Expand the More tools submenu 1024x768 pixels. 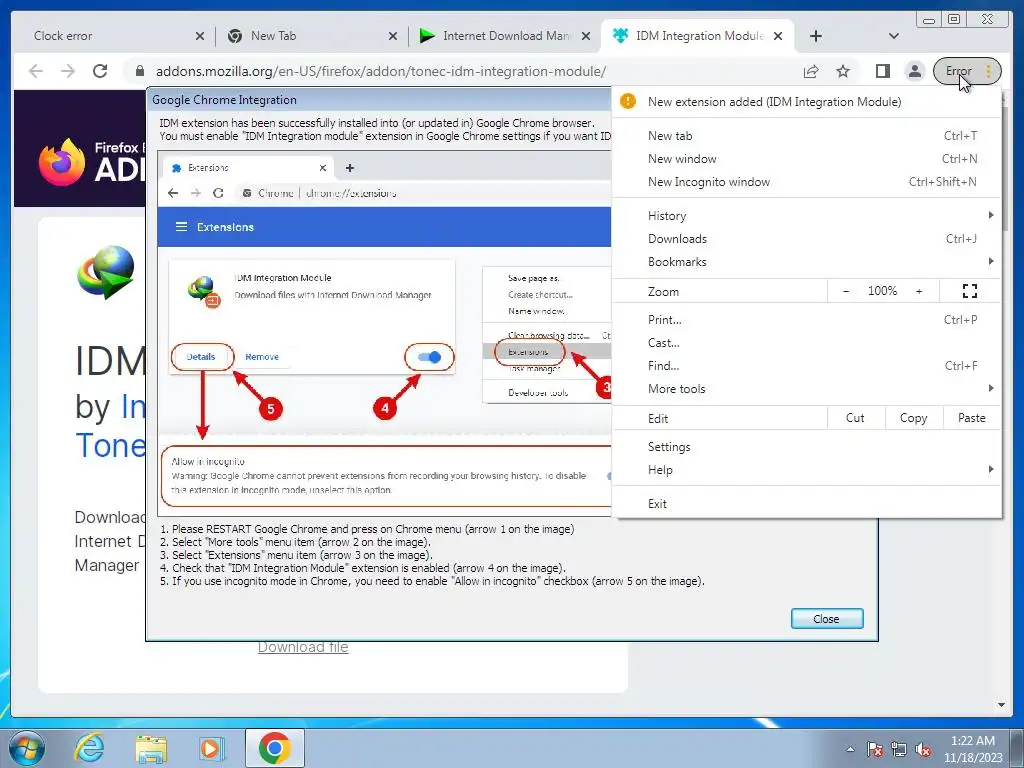pyautogui.click(x=806, y=389)
